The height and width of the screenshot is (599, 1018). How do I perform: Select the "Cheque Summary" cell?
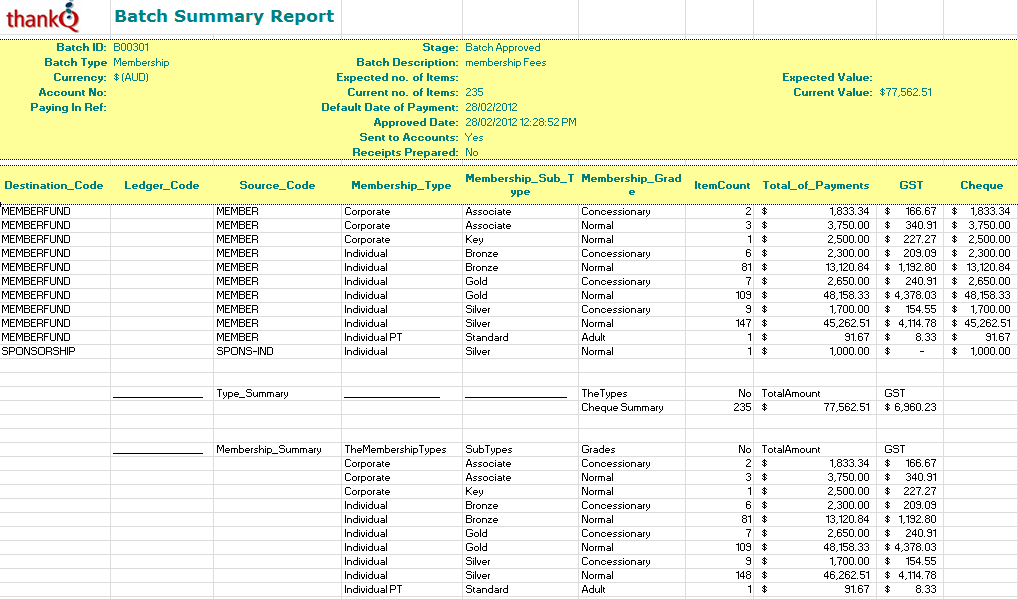[x=622, y=408]
